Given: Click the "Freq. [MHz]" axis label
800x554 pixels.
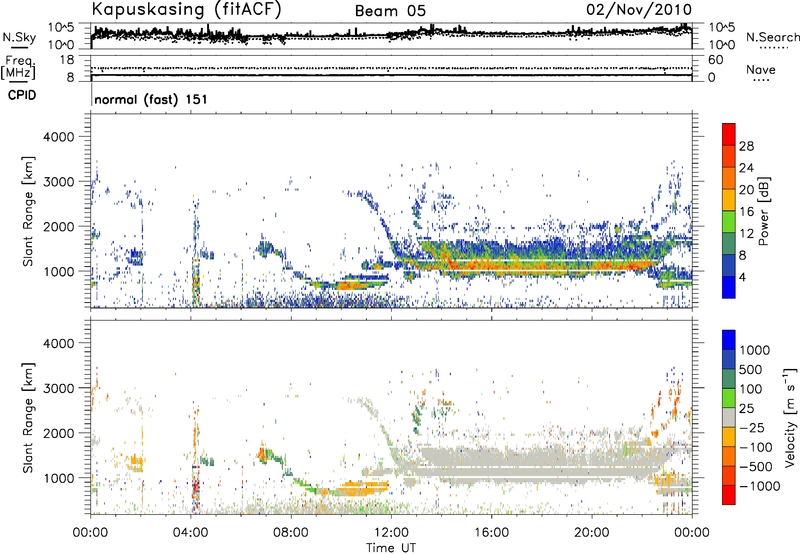Looking at the screenshot, I should (18, 67).
